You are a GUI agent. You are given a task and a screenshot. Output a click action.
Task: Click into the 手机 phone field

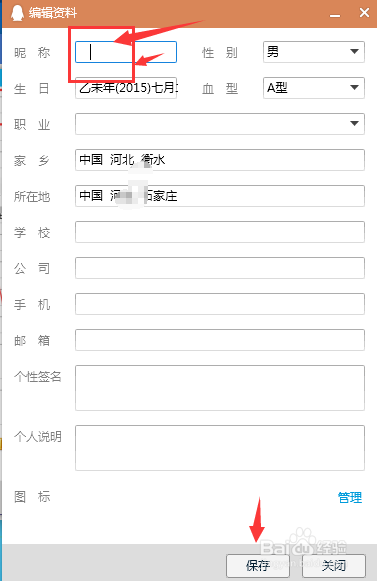pos(220,304)
